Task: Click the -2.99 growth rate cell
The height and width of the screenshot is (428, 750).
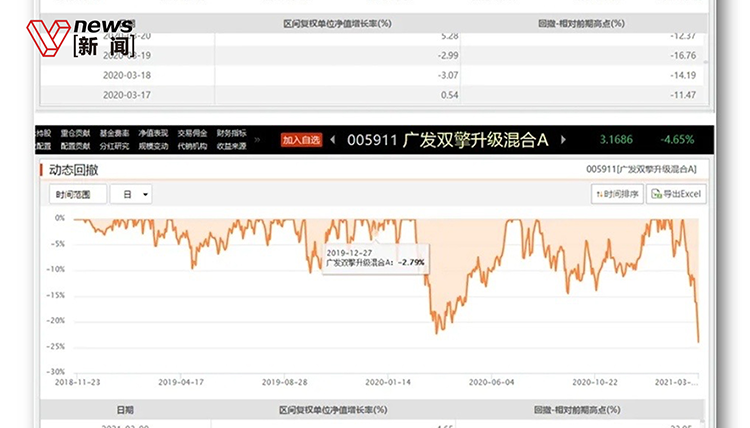Action: click(448, 55)
